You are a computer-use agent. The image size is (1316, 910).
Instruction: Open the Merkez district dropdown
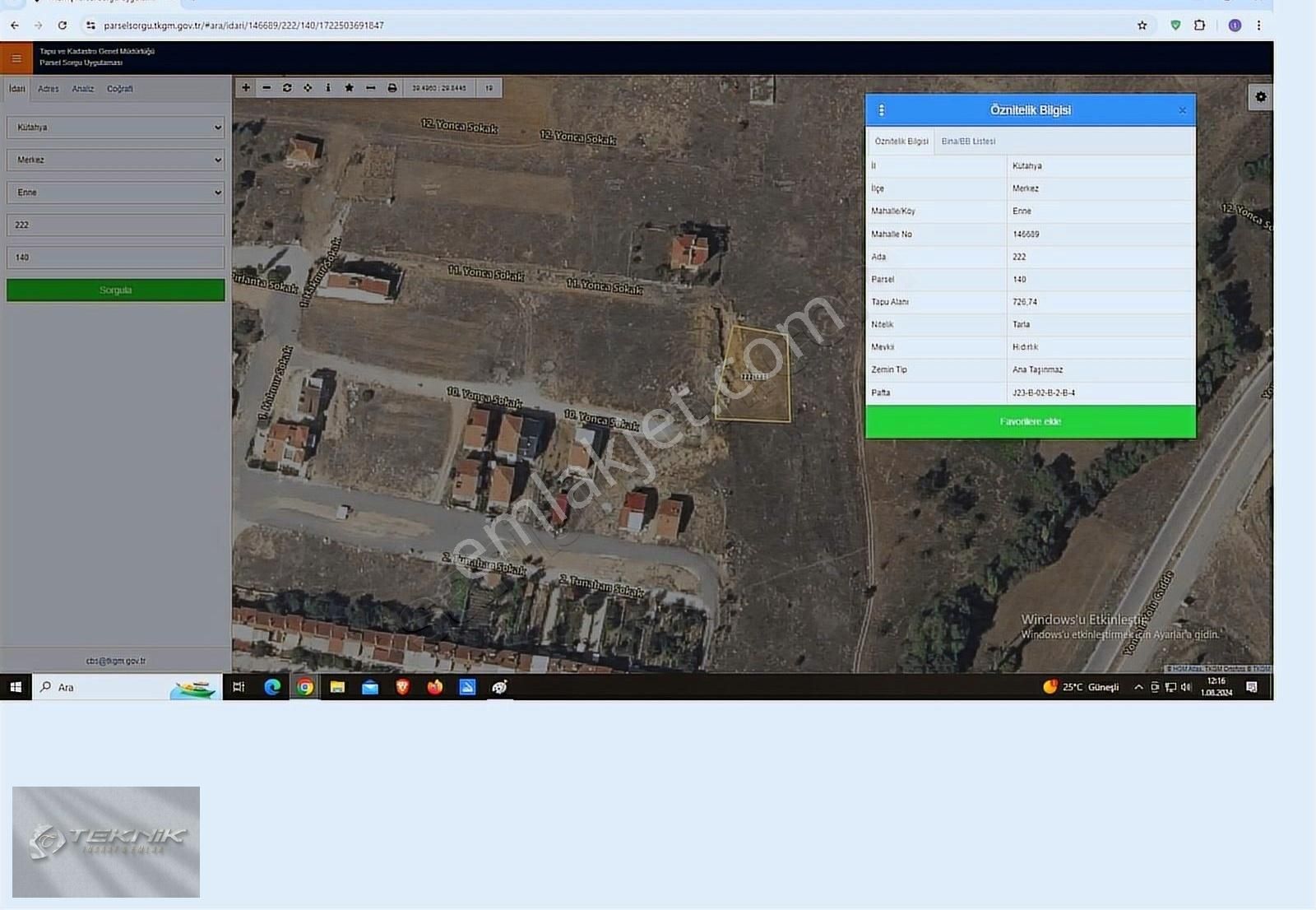(115, 160)
